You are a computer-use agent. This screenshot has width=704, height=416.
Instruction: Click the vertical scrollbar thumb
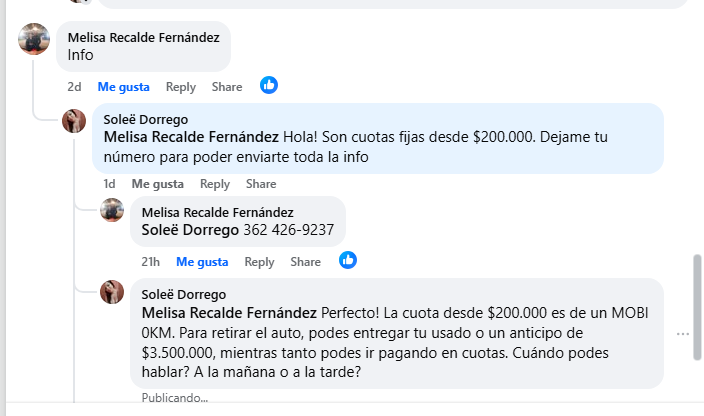click(x=697, y=306)
